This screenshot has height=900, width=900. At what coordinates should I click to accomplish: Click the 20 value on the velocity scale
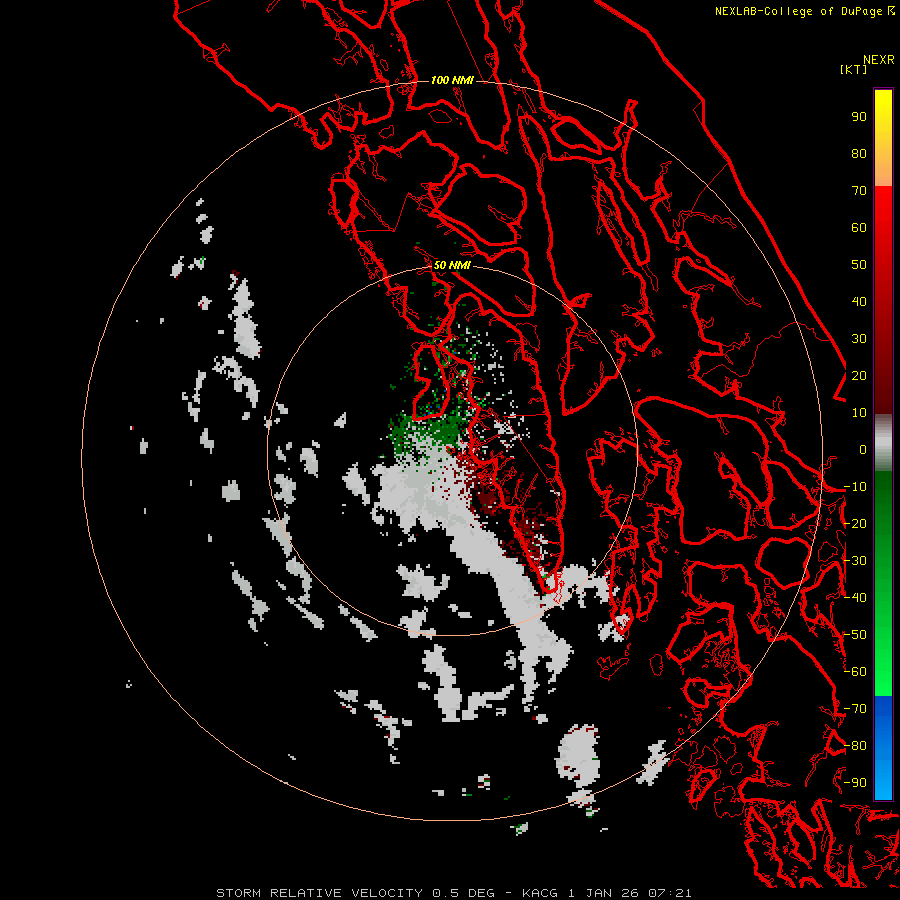tap(859, 375)
